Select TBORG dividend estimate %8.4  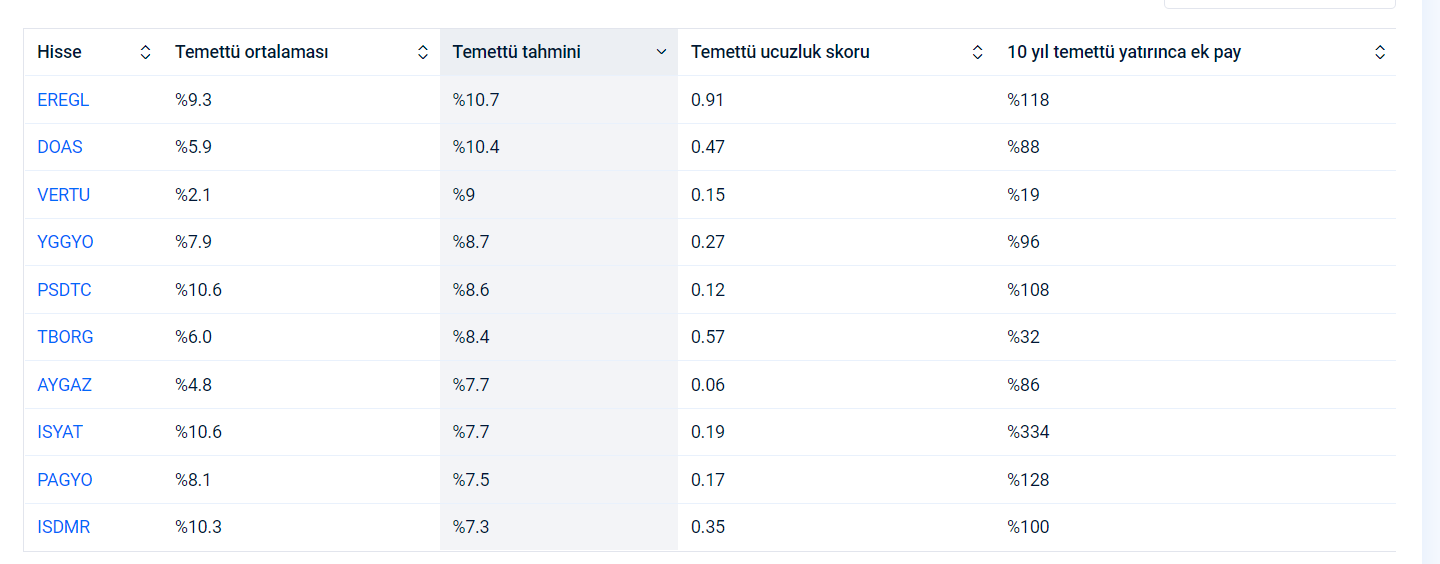(471, 337)
